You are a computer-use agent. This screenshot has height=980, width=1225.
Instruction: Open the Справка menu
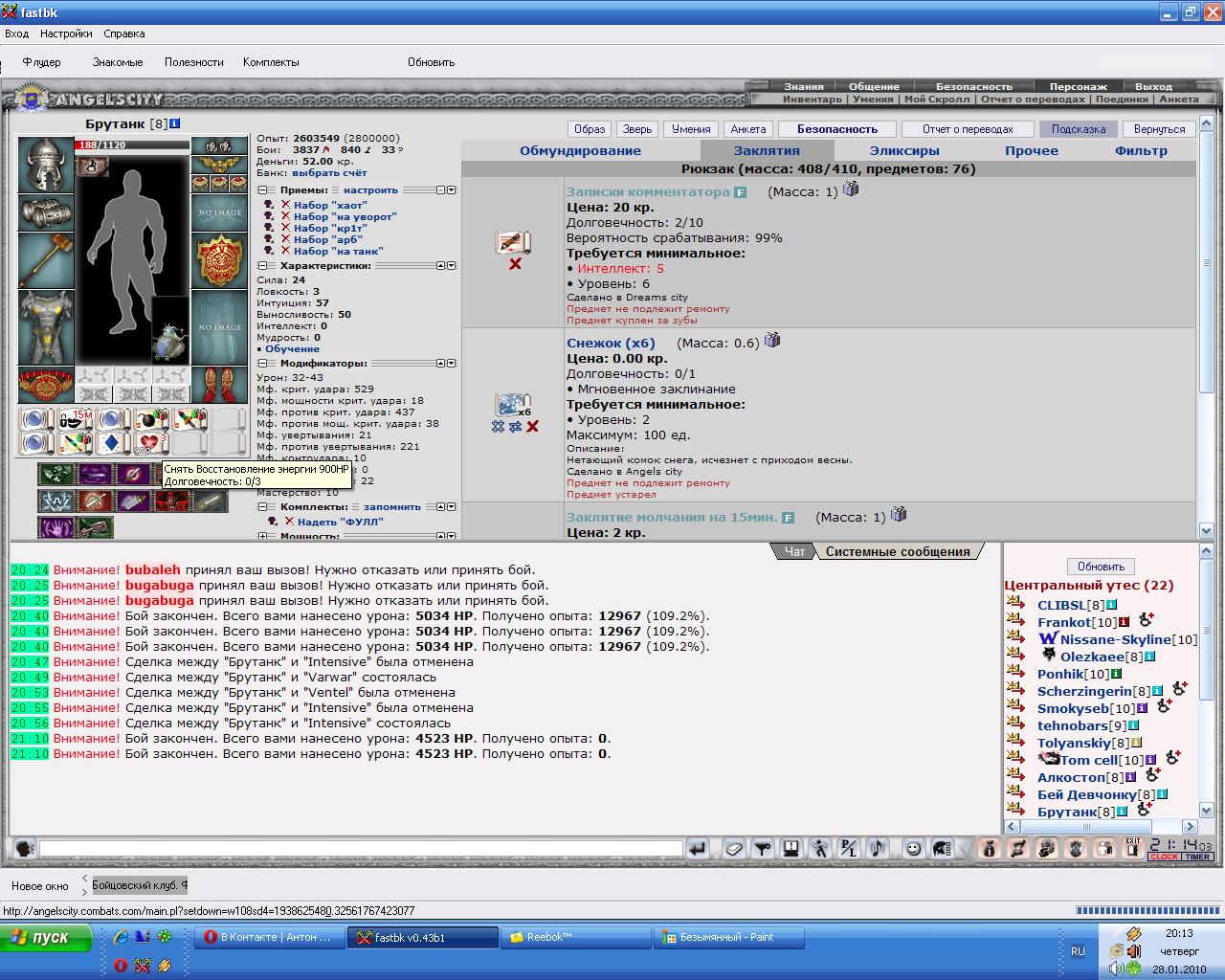(x=124, y=33)
